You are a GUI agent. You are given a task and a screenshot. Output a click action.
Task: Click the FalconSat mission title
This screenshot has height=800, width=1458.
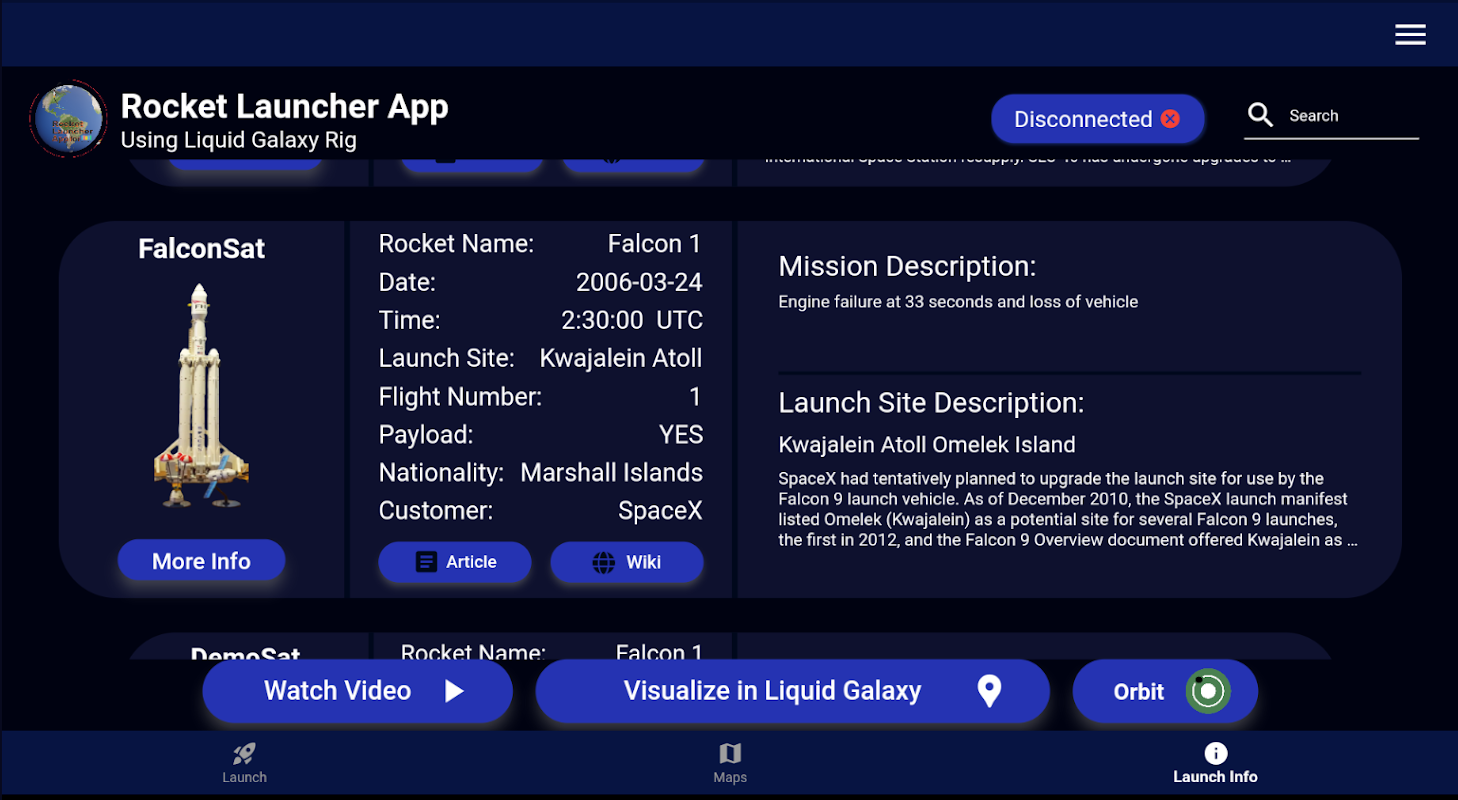tap(201, 249)
